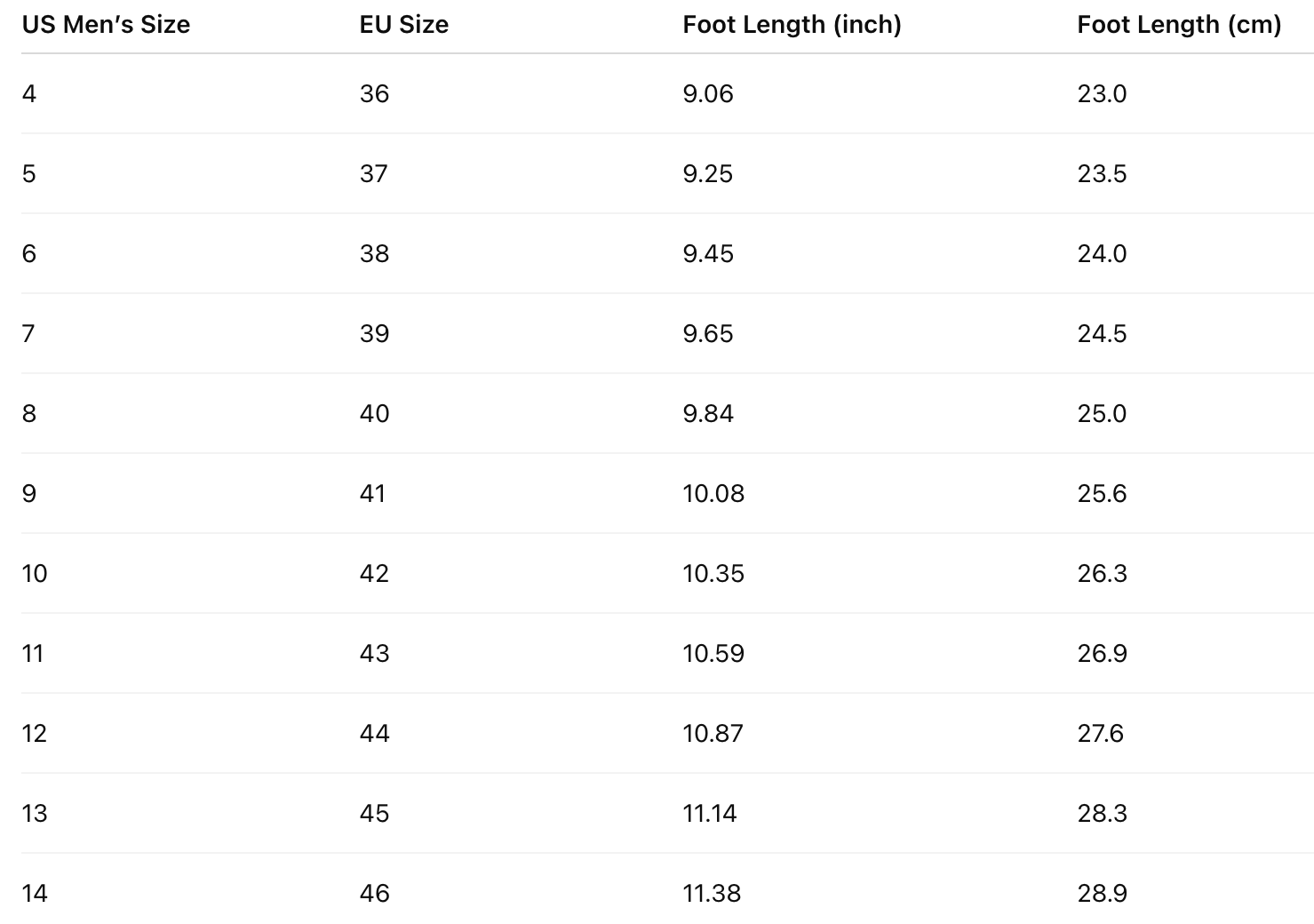Screen dimensions: 1314x924
Task: Click the EU size 39 cell
Action: click(x=374, y=334)
